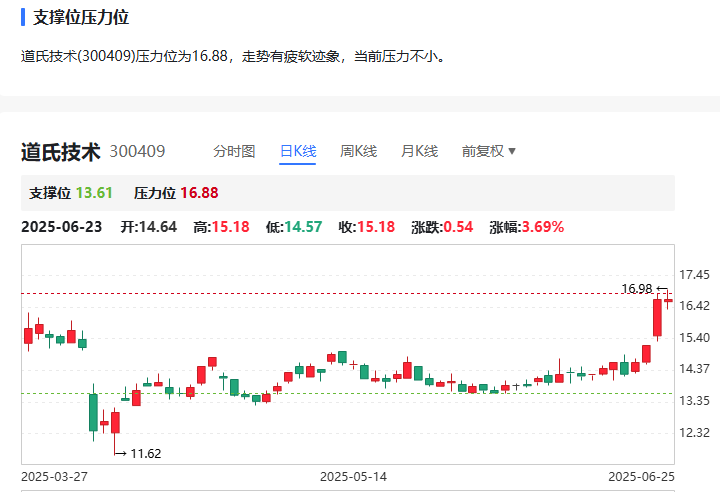Click the 16.98 high marker on chart

click(636, 288)
